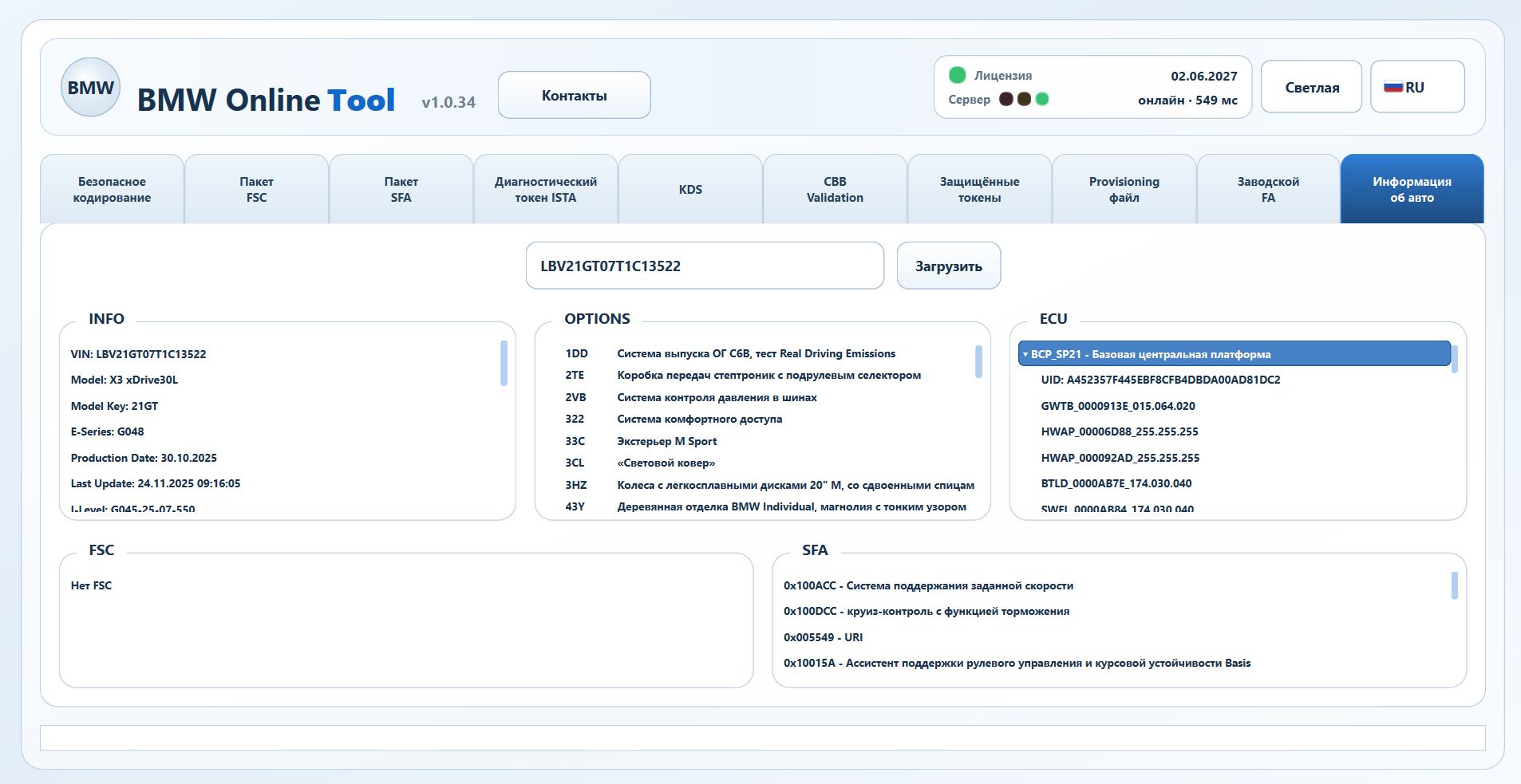1521x784 pixels.
Task: Select option 322 Система комфортного доступа
Action: [674, 419]
